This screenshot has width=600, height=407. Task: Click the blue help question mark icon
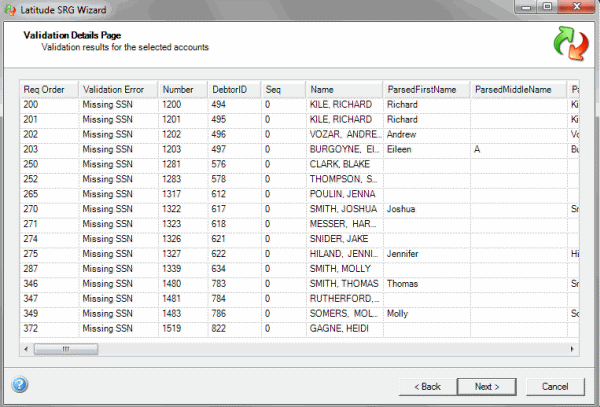pos(20,384)
